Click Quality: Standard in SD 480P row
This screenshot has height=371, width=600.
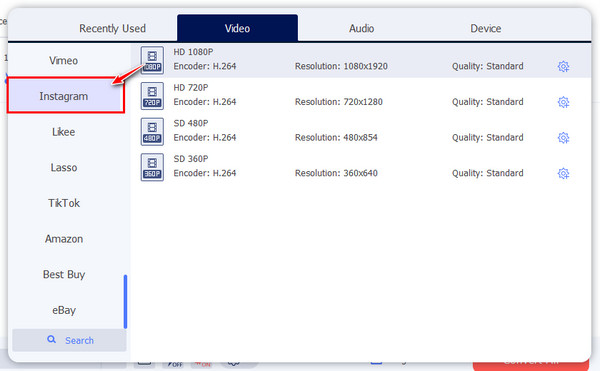(x=488, y=137)
